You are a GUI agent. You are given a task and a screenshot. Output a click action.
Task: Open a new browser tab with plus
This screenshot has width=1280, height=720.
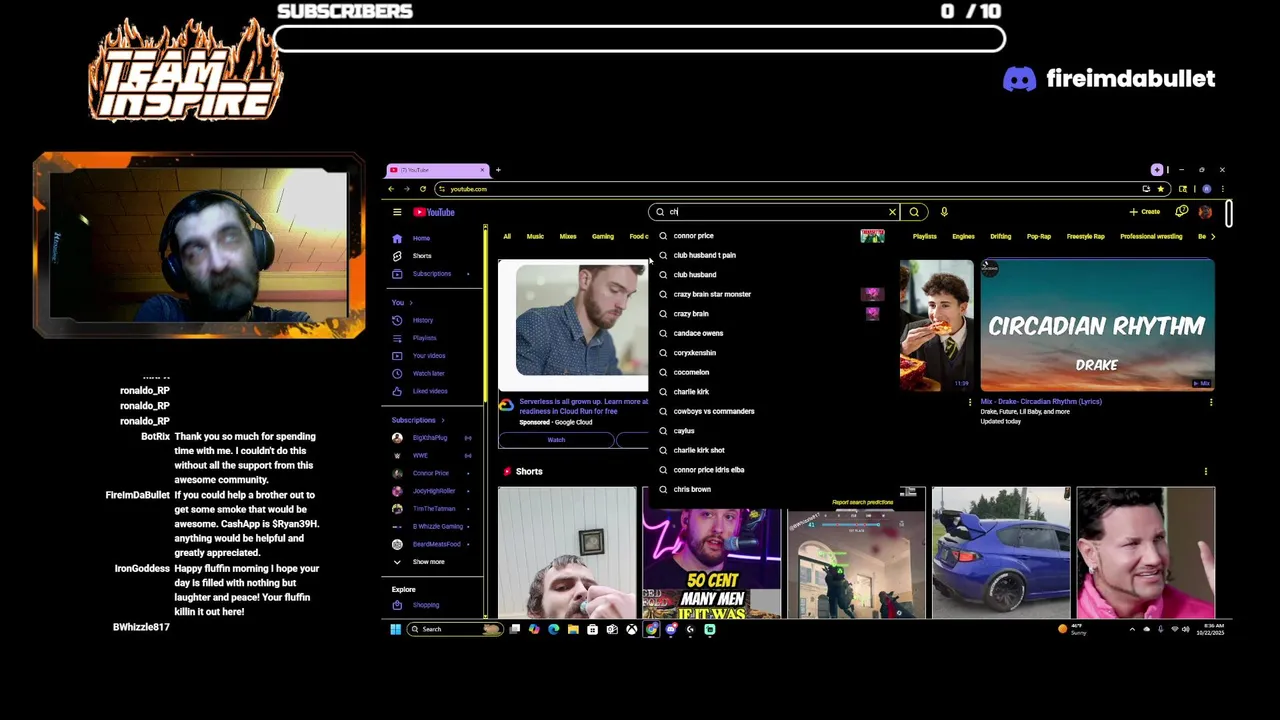coord(498,170)
